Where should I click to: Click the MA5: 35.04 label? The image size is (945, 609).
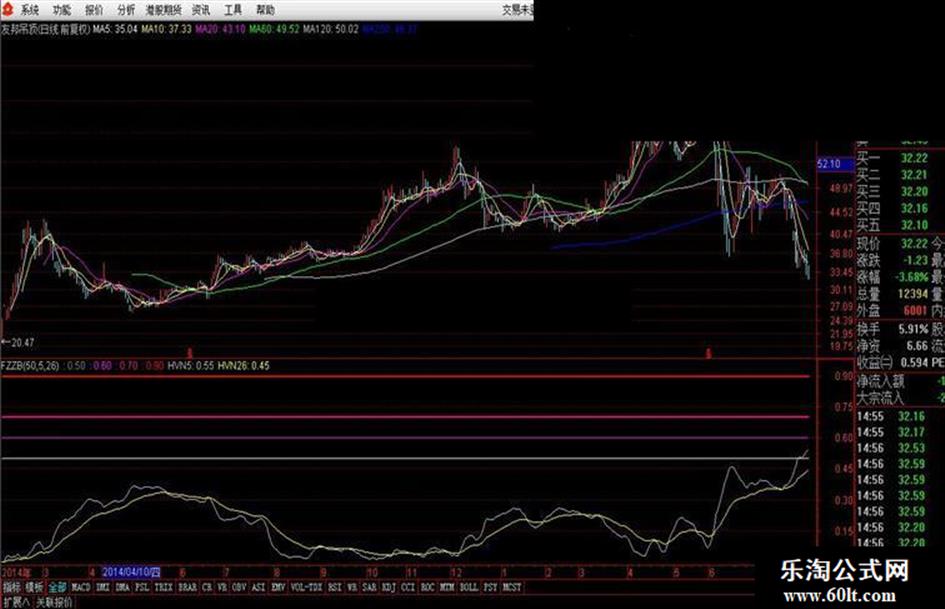115,28
